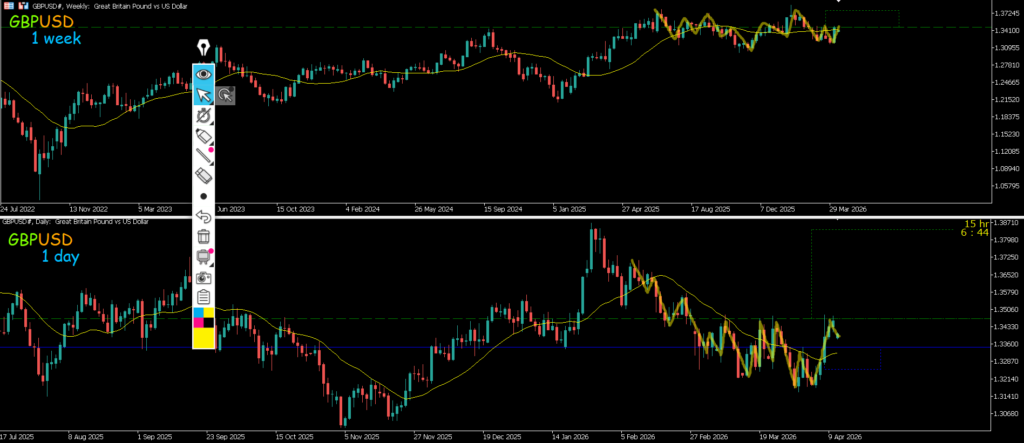The height and width of the screenshot is (443, 1024).
Task: Pick the cyan color swatch
Action: click(x=198, y=314)
